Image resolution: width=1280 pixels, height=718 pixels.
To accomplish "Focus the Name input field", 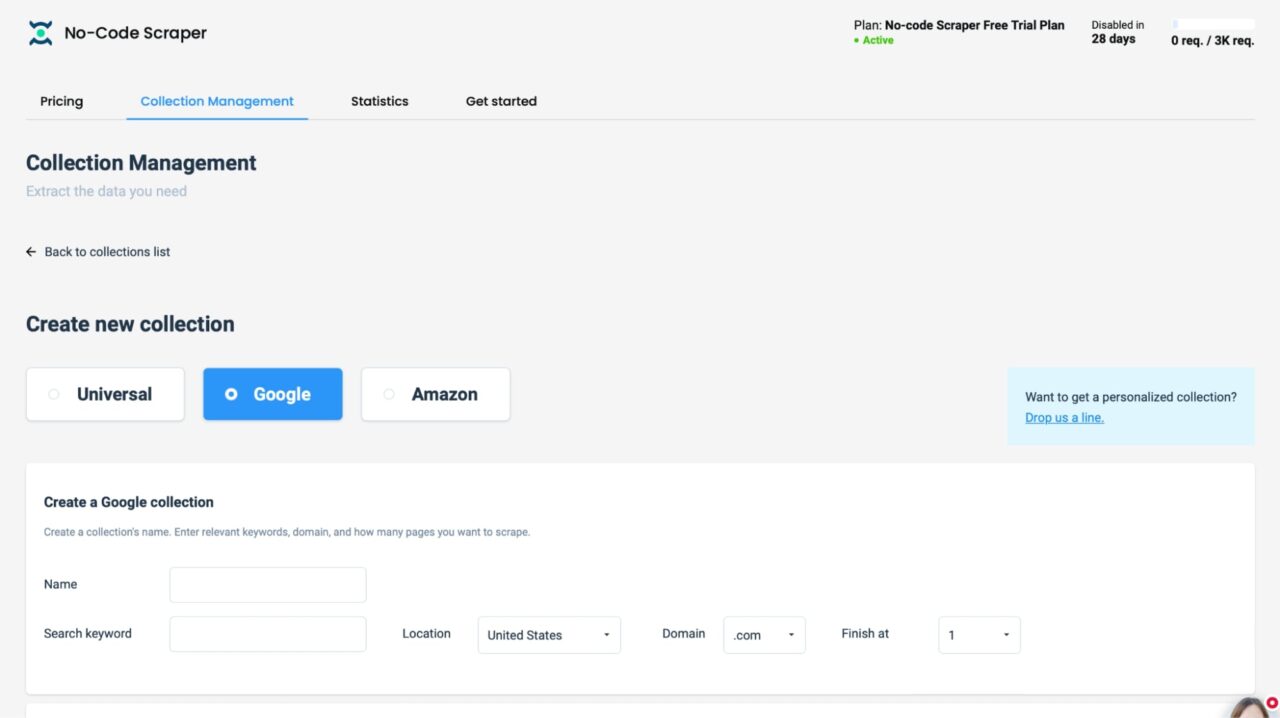I will pyautogui.click(x=268, y=585).
